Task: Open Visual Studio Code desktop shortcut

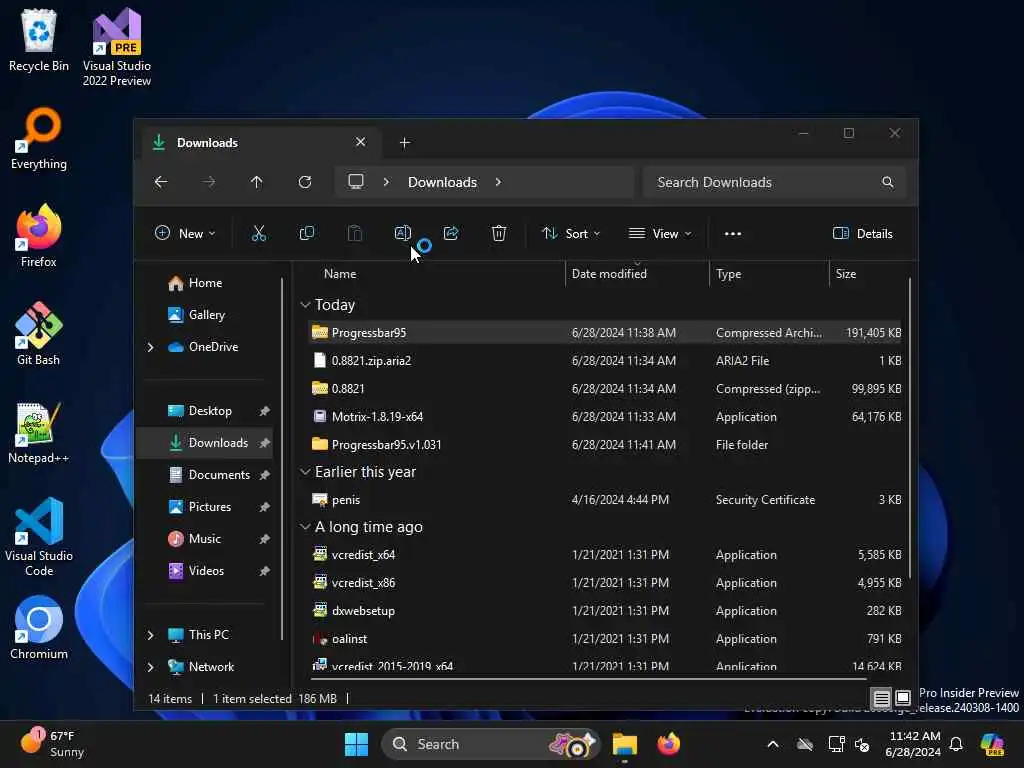Action: click(39, 537)
